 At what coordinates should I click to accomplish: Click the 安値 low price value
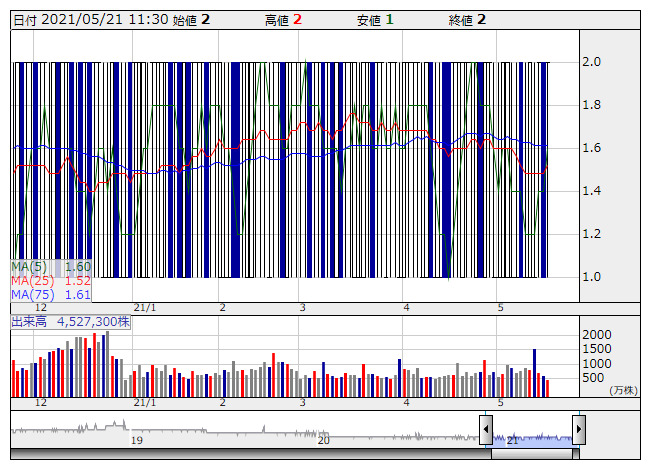click(389, 19)
